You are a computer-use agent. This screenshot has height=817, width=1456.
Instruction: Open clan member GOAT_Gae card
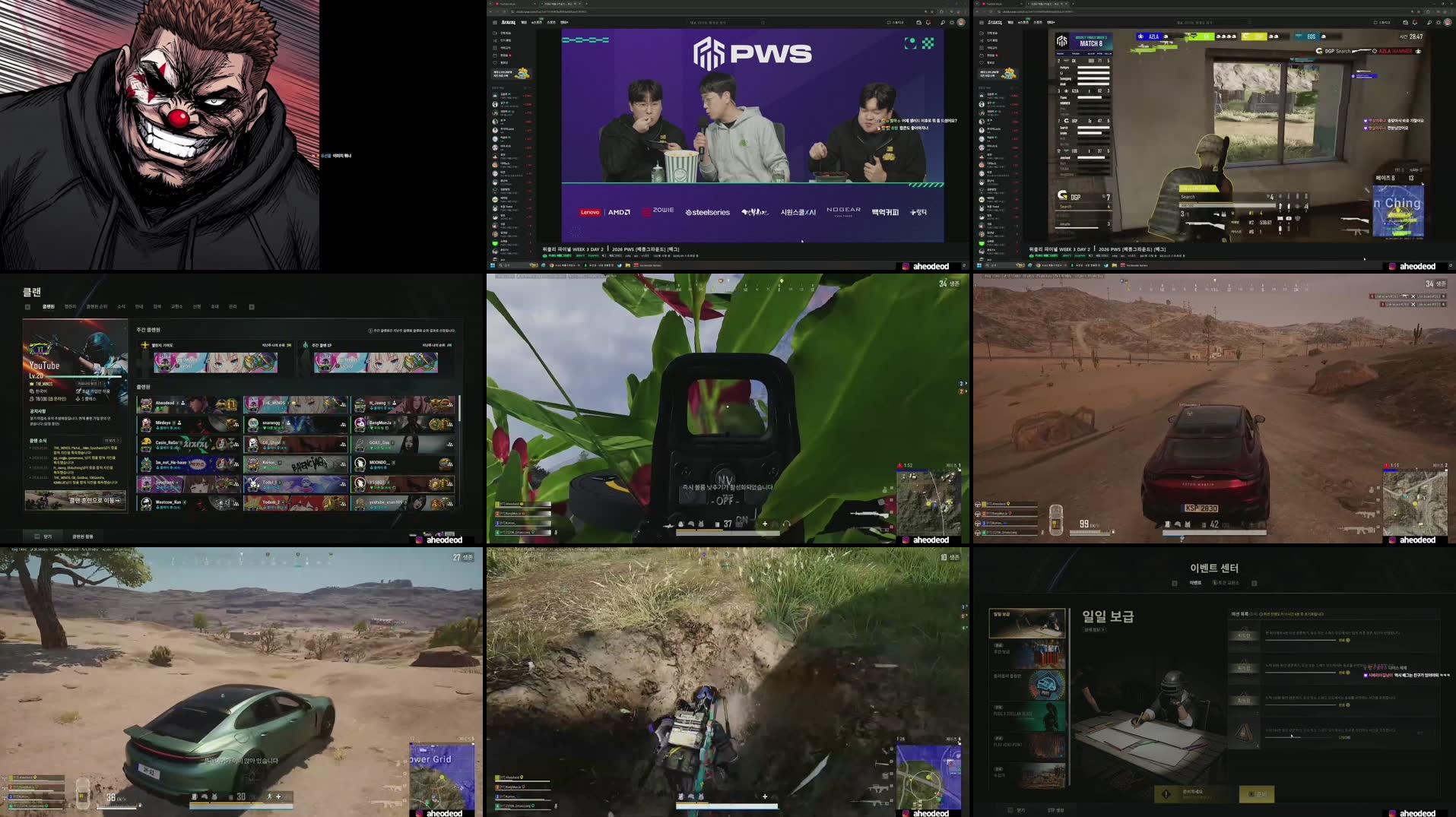(403, 443)
